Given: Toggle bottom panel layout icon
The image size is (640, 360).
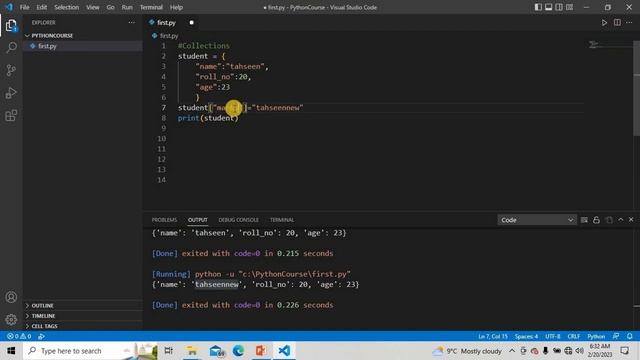Looking at the screenshot, I should (549, 7).
